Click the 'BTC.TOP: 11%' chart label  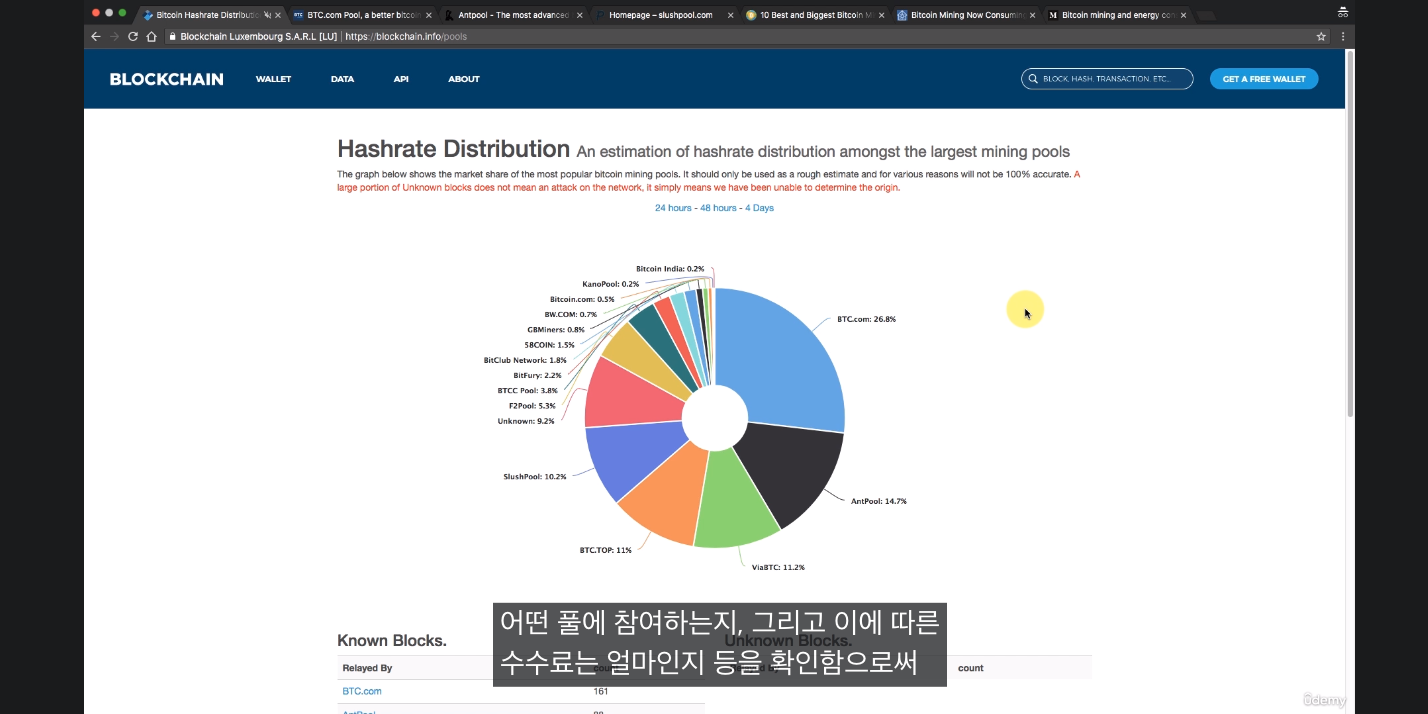(605, 550)
